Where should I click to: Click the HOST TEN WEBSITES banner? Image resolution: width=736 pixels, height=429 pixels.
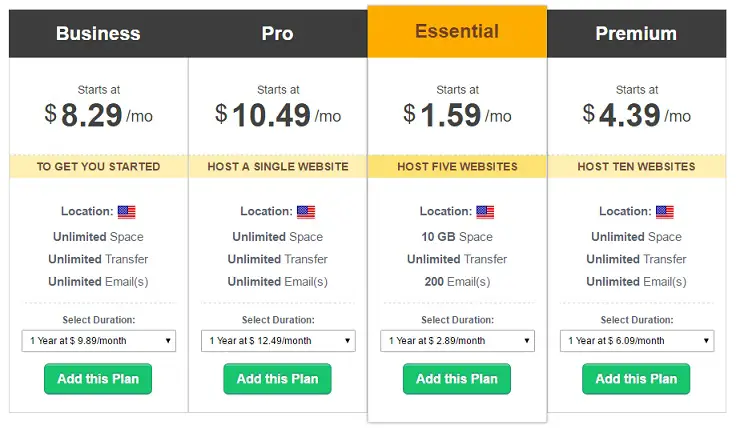coord(636,167)
